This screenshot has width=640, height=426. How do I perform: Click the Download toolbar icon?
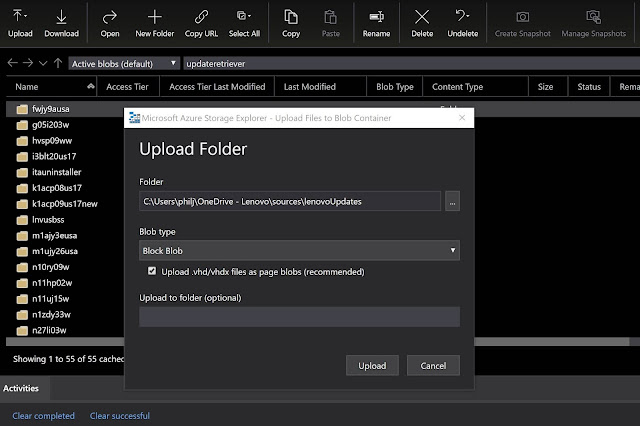(61, 23)
